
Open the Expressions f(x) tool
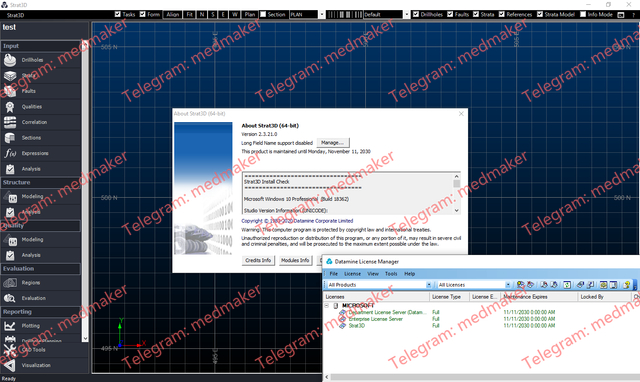(40, 153)
